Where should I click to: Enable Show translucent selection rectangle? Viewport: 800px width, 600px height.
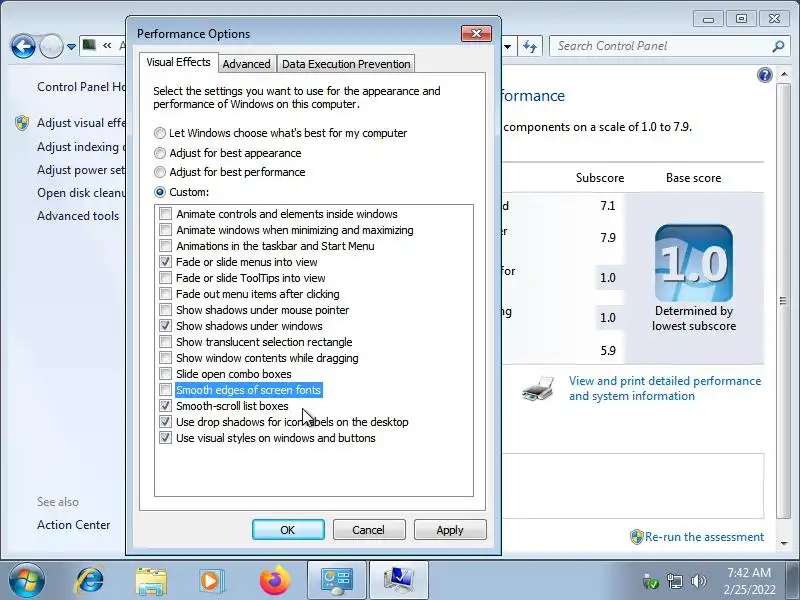click(x=165, y=342)
